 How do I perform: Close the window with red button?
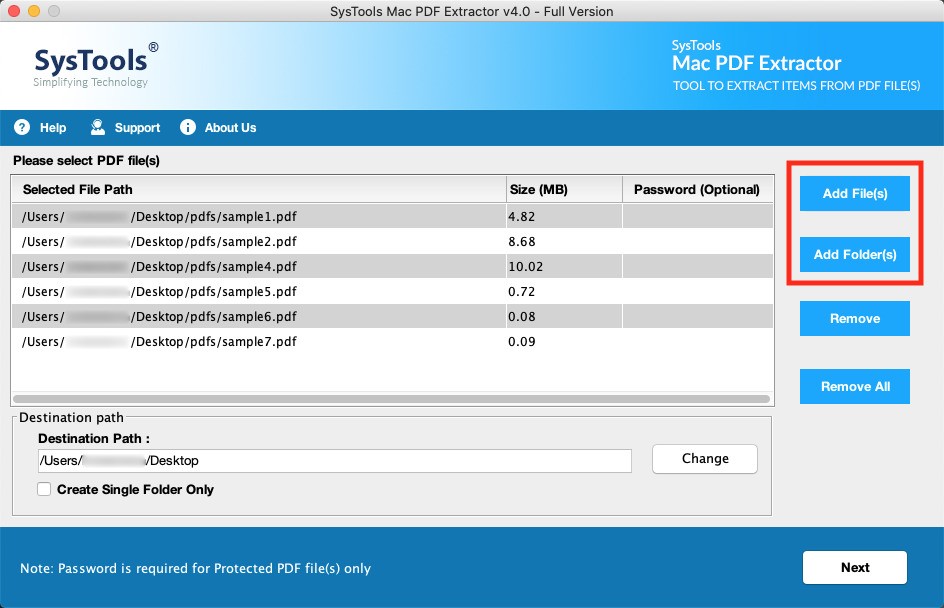pyautogui.click(x=13, y=11)
